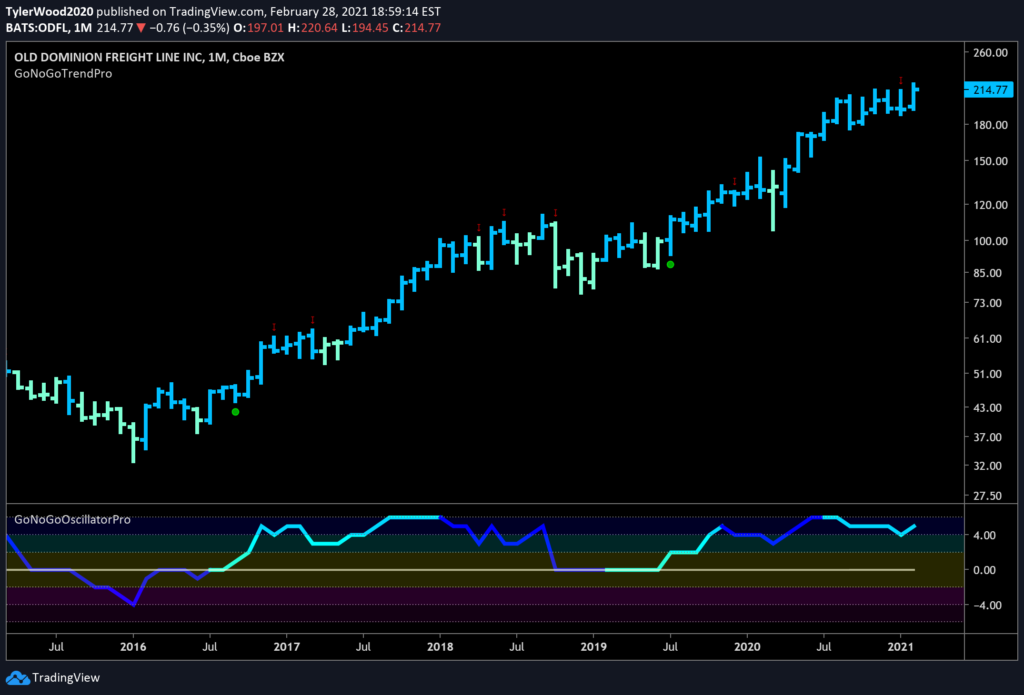The image size is (1024, 695).
Task: Click the red down-triangle change indicator
Action: (x=140, y=28)
